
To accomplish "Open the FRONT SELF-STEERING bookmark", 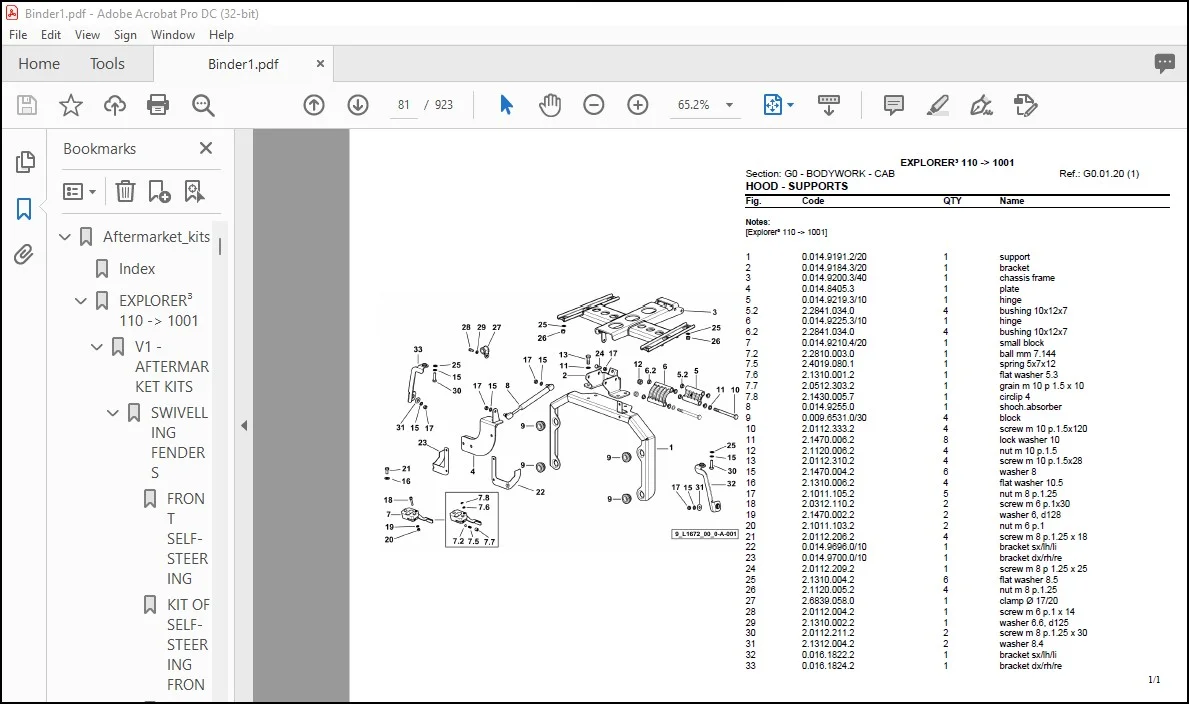I will [187, 539].
